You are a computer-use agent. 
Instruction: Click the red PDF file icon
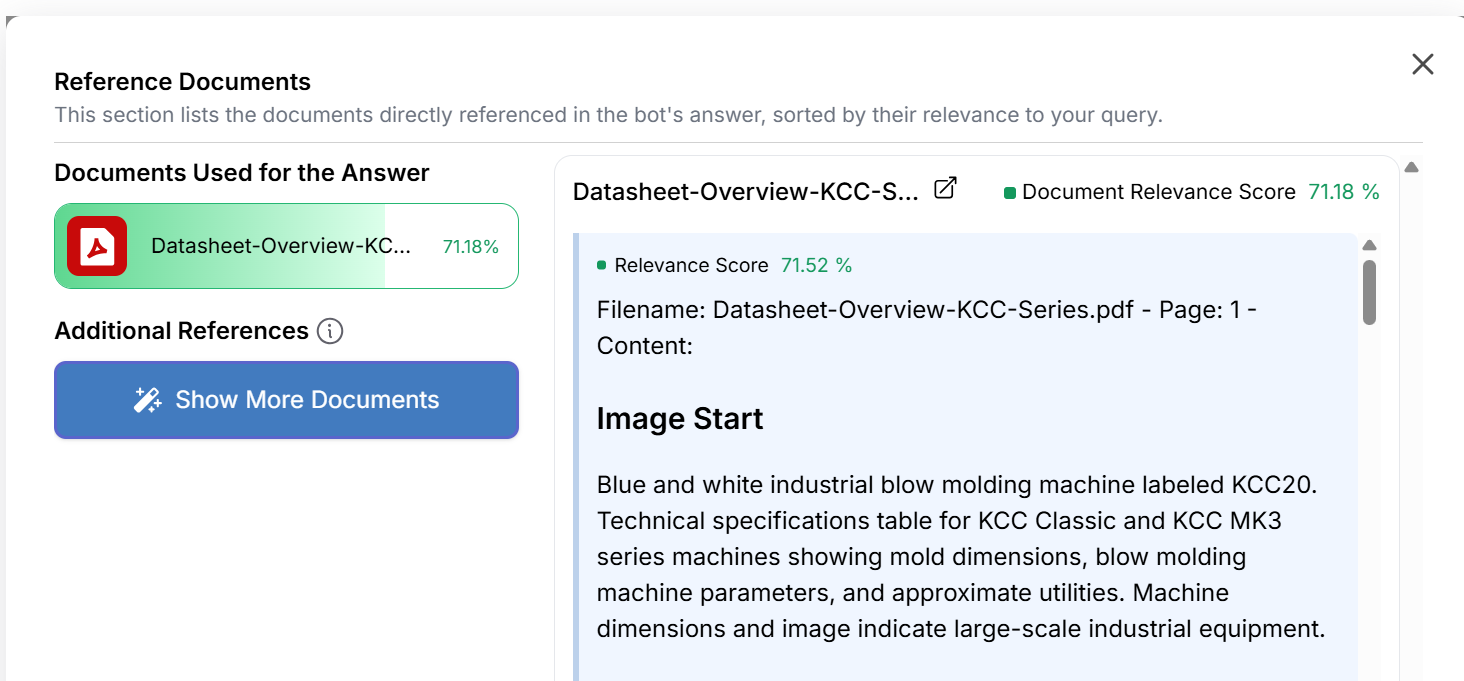click(x=97, y=246)
